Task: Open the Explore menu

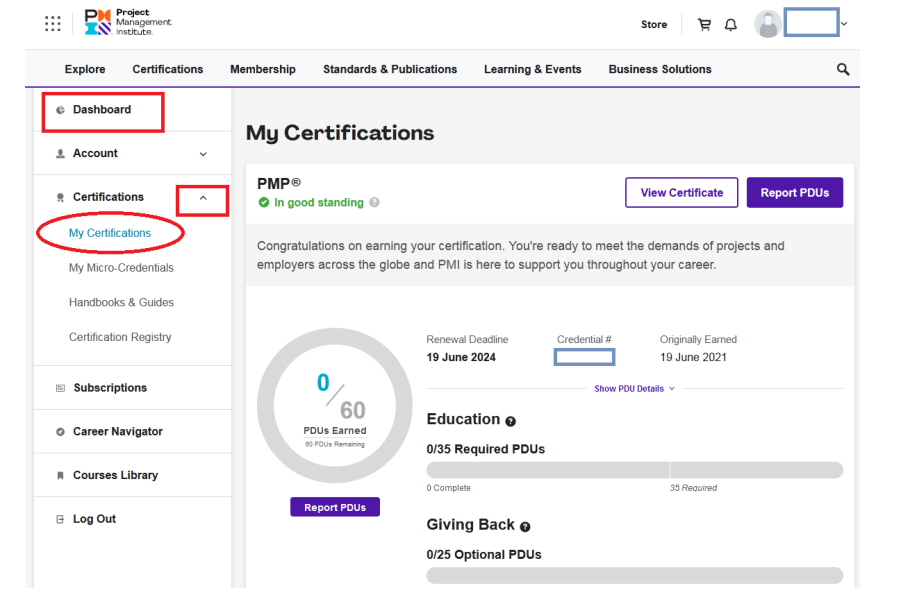Action: coord(85,69)
